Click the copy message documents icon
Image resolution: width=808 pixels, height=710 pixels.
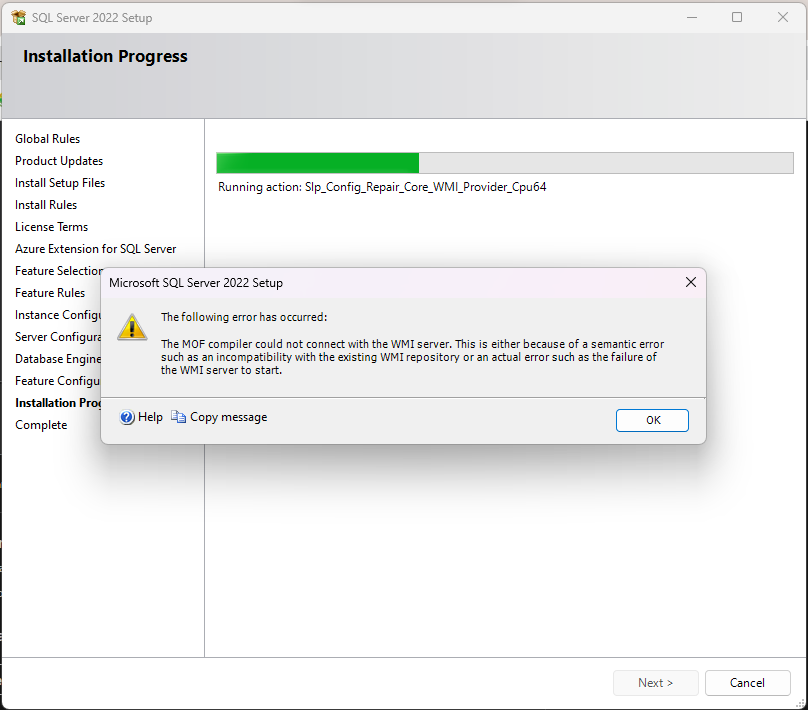point(178,416)
